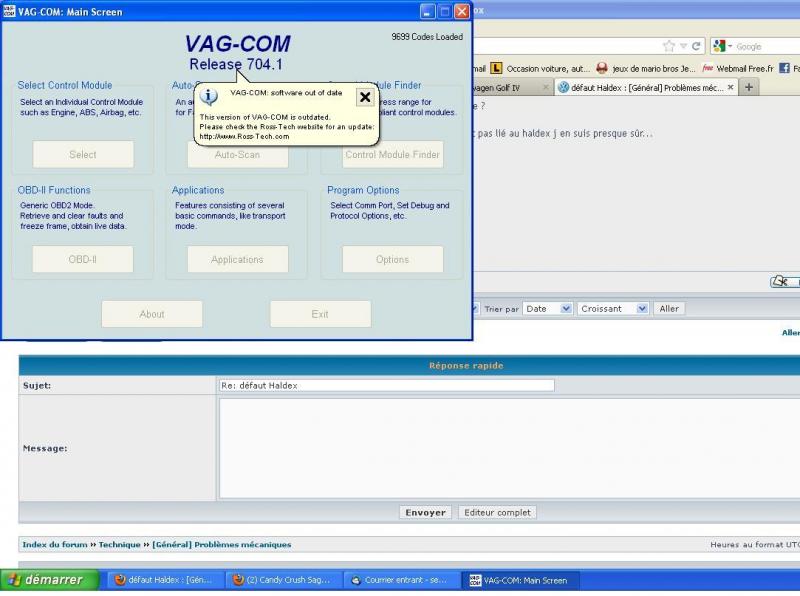Select VAG-COM: Main Screen taskbar button
Screen dimensions: 800x596
tap(520, 580)
